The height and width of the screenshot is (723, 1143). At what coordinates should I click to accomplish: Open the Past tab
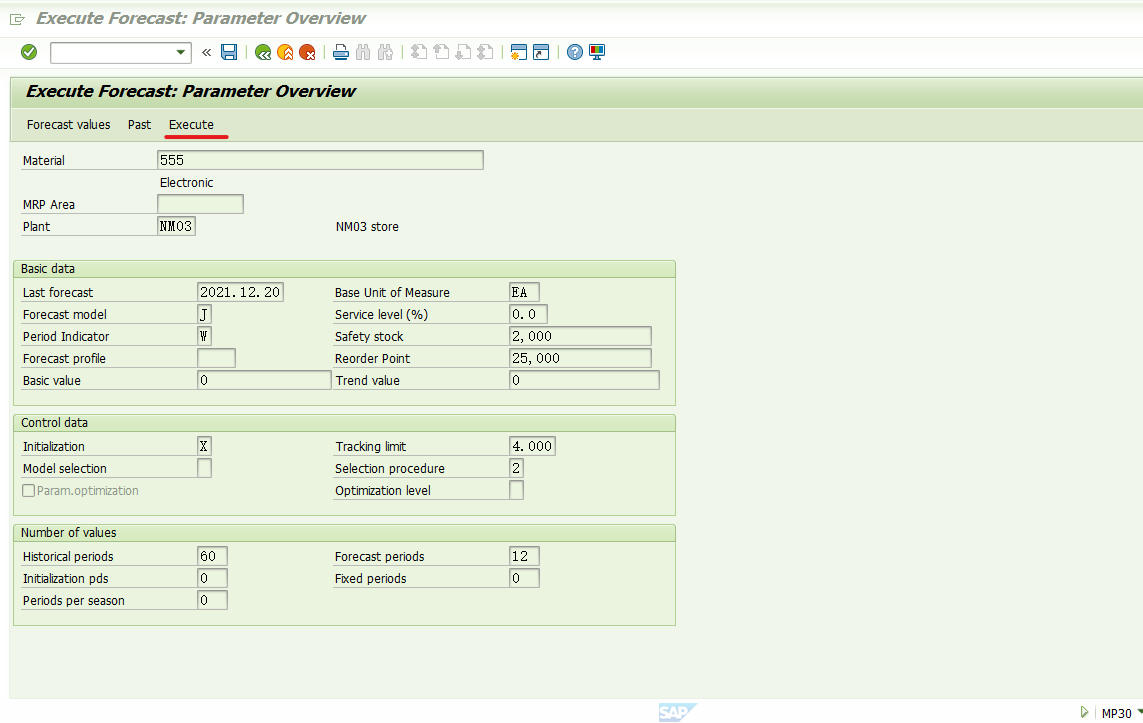139,124
